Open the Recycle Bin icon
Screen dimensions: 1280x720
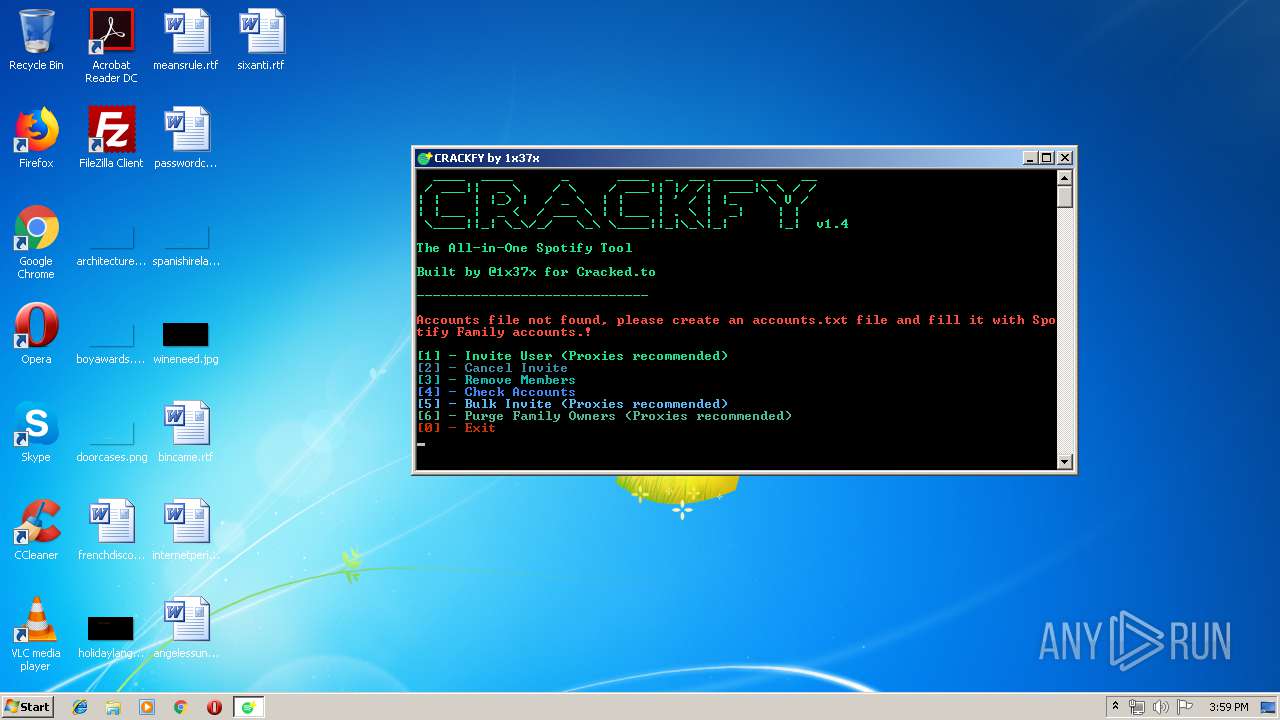click(36, 40)
